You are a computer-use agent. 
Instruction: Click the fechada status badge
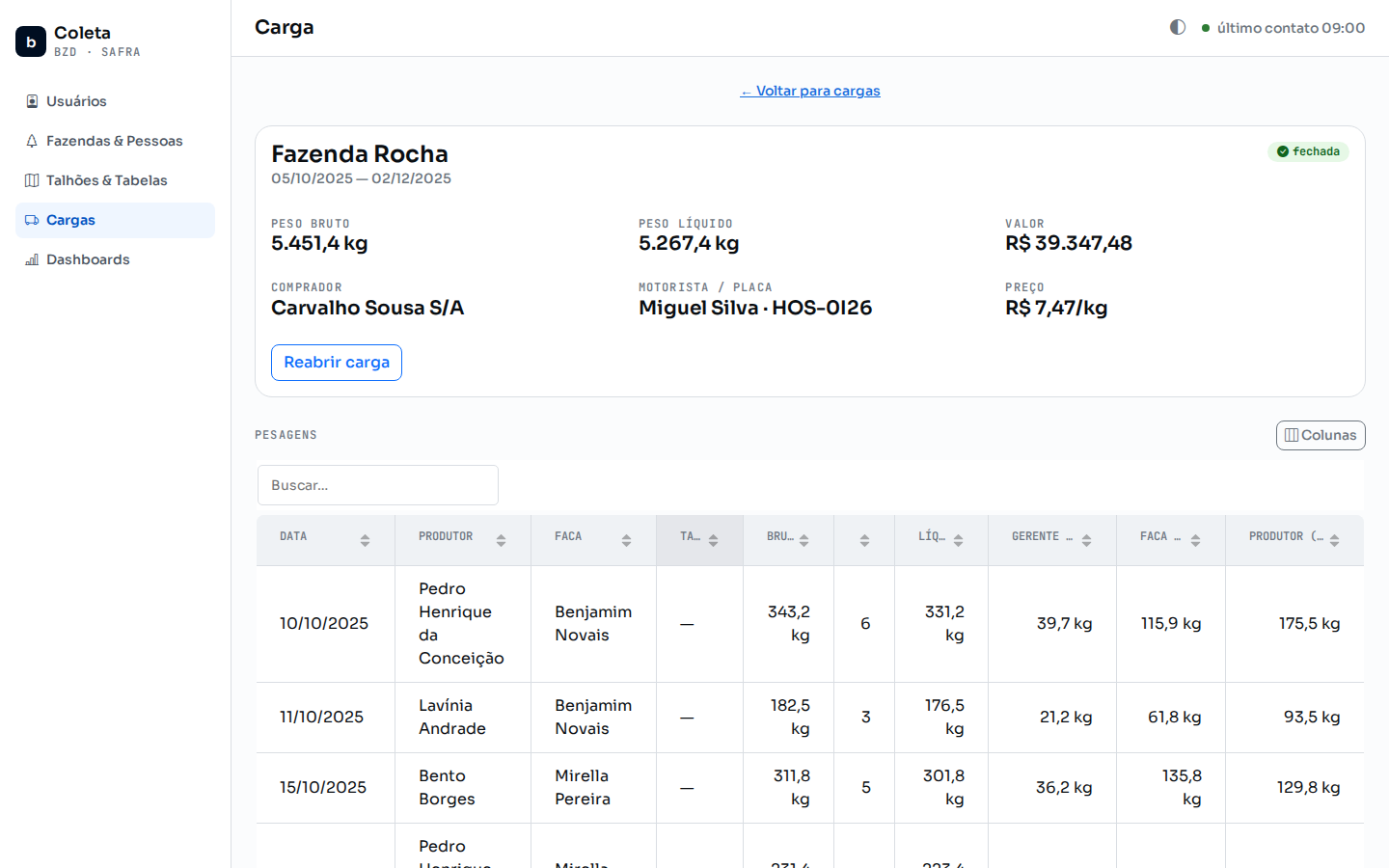1308,151
